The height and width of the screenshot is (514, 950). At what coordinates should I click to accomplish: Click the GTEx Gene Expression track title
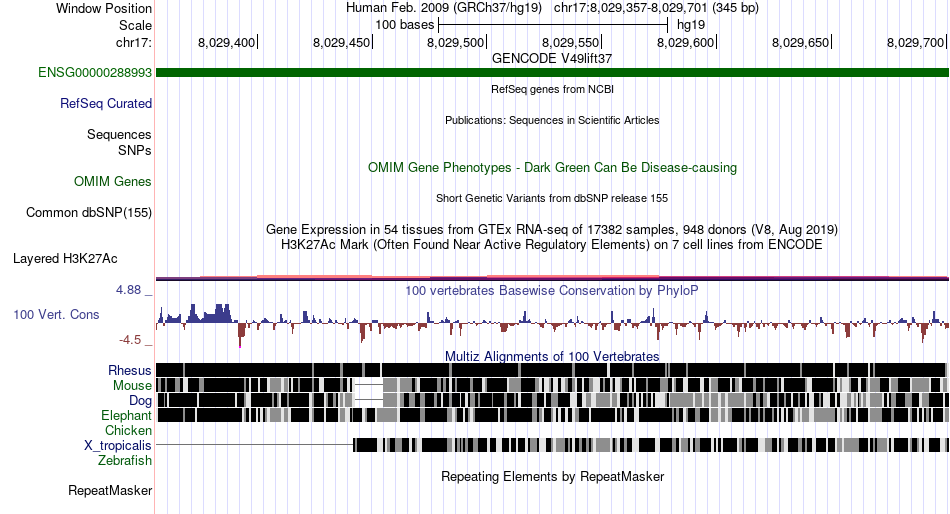(x=552, y=230)
